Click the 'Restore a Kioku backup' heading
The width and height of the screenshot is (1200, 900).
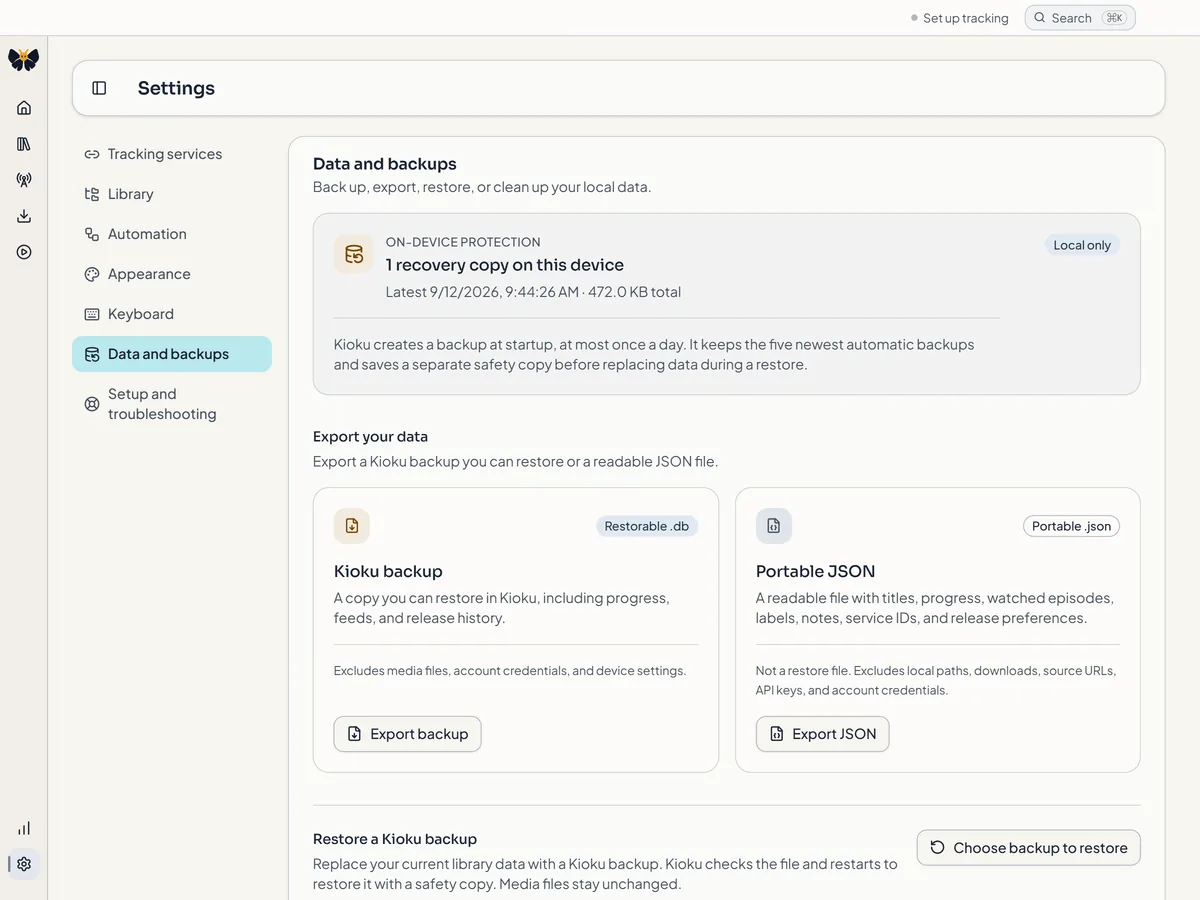pos(395,839)
